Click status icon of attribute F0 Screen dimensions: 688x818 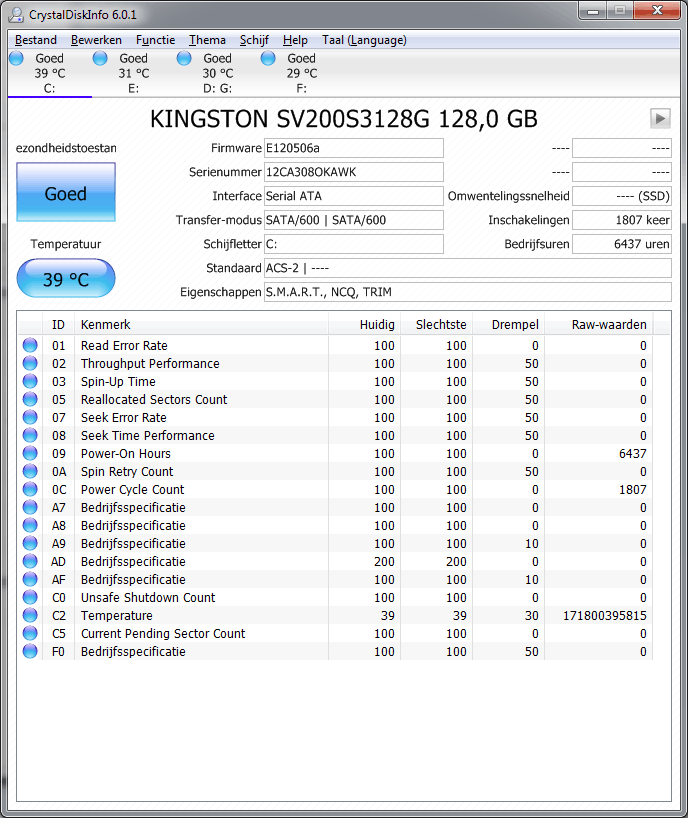click(x=30, y=651)
